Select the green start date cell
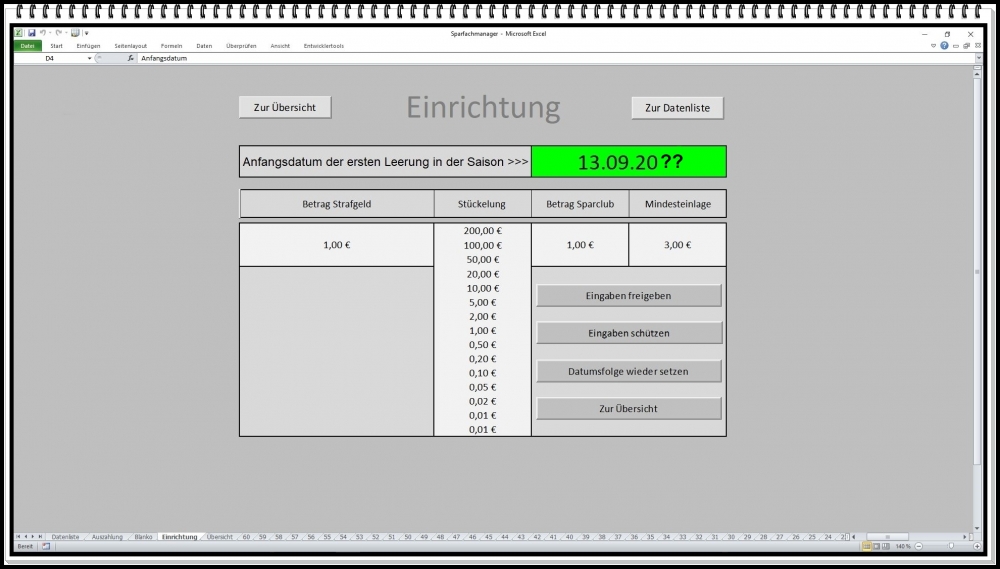The height and width of the screenshot is (569, 1000). [x=628, y=162]
